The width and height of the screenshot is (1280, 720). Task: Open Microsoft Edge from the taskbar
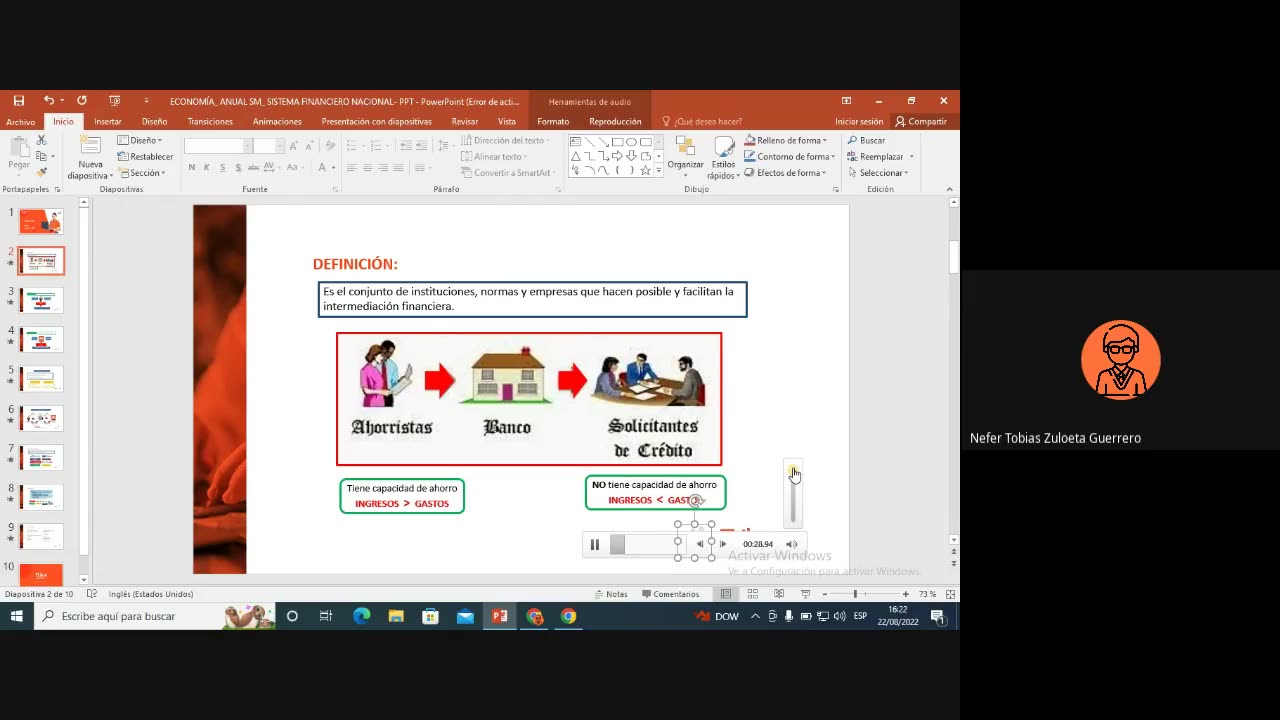click(361, 616)
